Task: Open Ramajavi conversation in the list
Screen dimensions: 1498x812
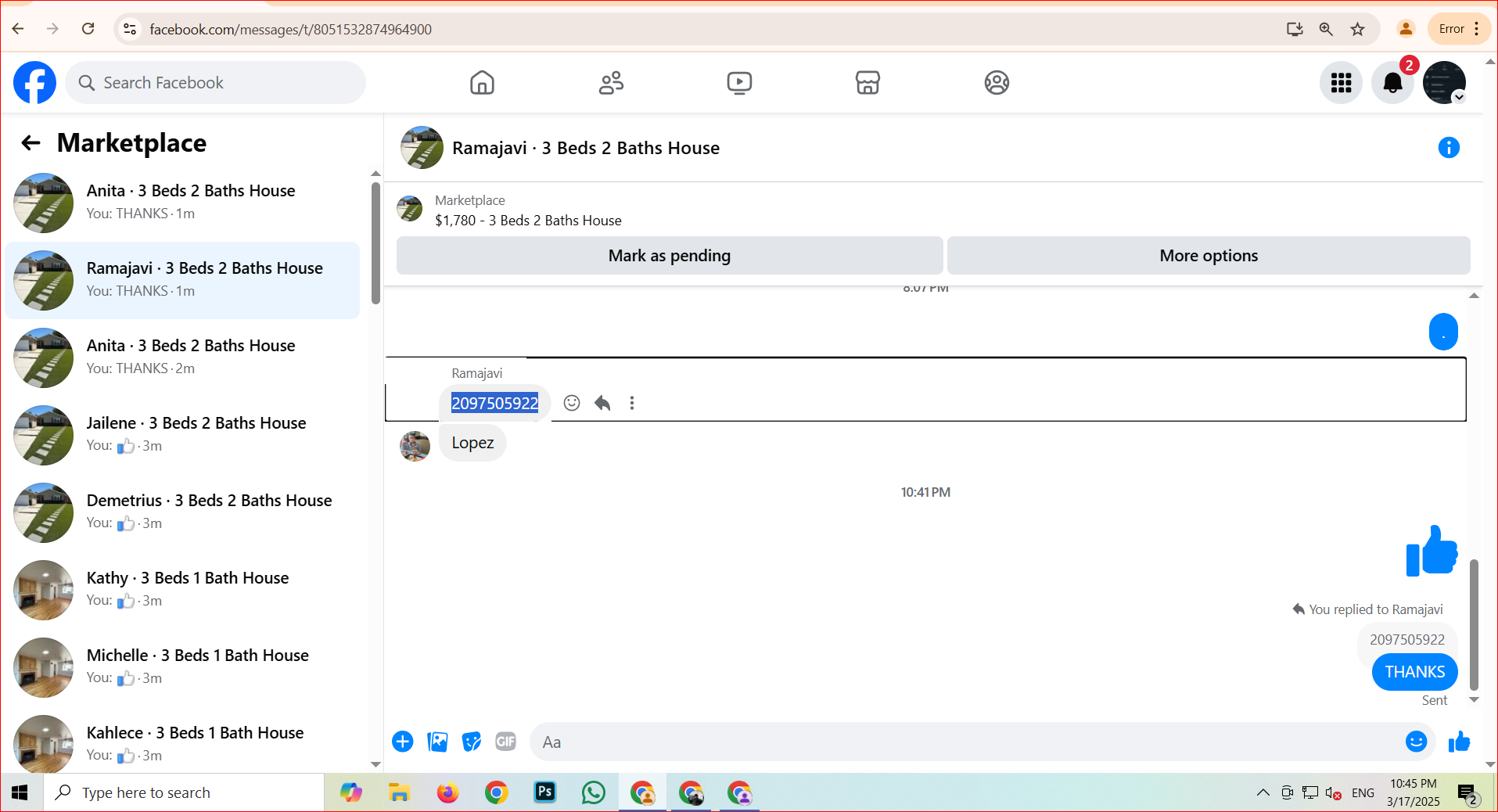Action: (182, 280)
